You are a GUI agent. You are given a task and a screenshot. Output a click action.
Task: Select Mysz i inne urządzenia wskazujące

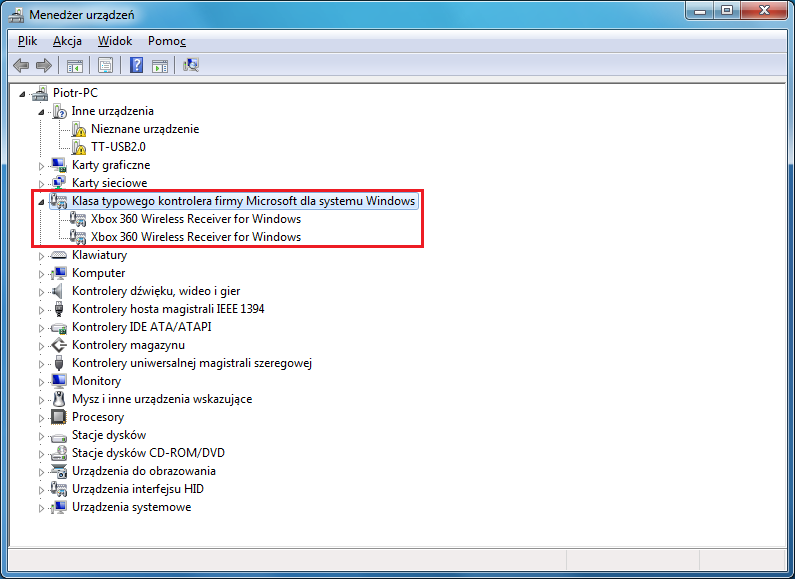(162, 399)
